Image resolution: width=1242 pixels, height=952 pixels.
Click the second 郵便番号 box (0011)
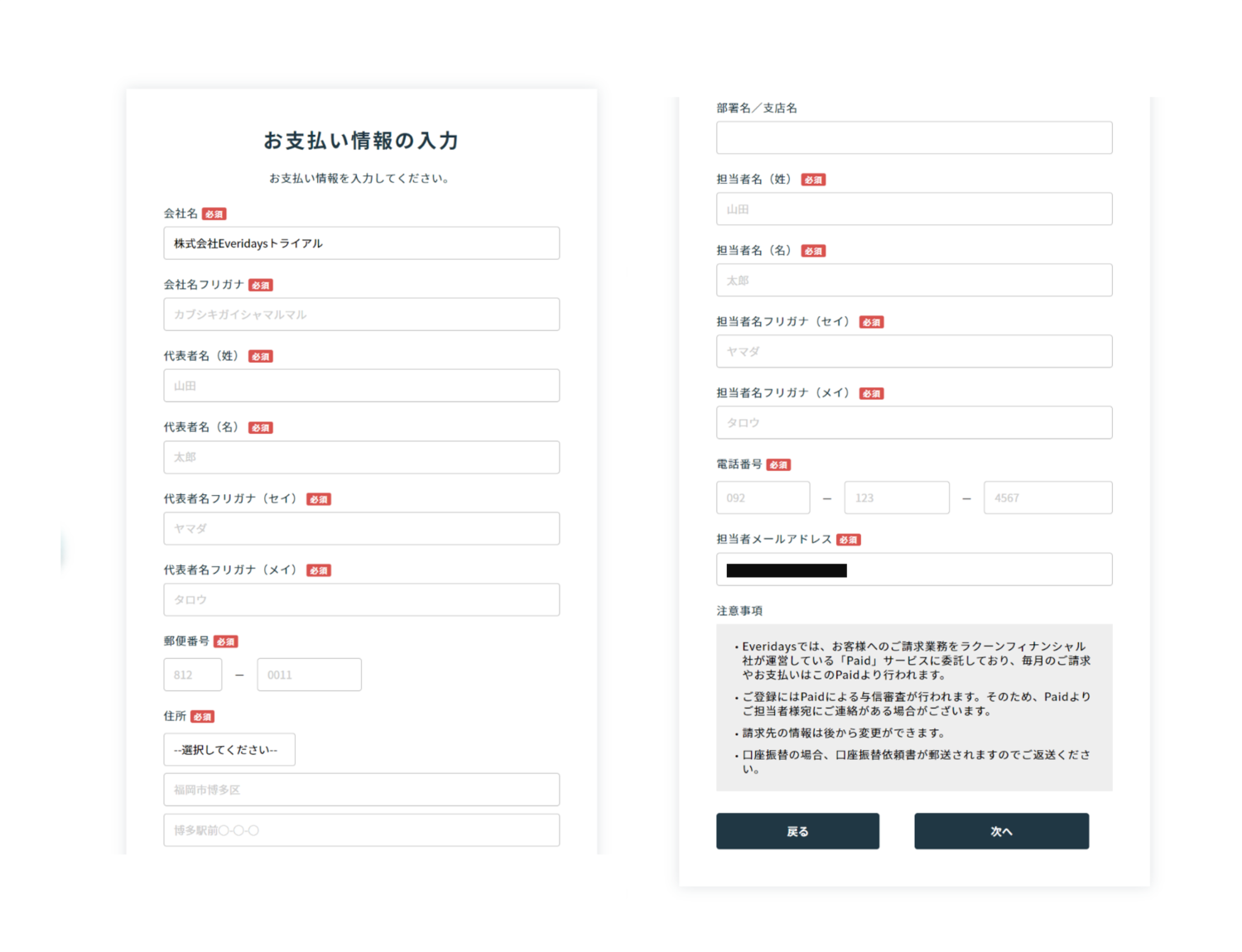(x=309, y=675)
